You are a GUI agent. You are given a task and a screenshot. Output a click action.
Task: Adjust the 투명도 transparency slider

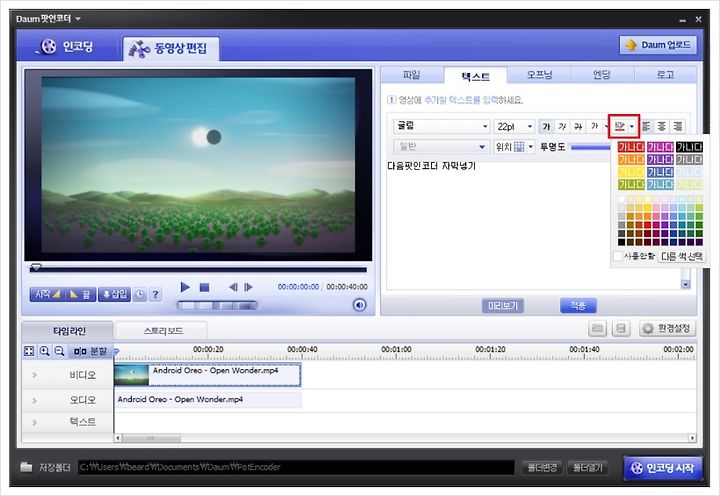coord(591,147)
